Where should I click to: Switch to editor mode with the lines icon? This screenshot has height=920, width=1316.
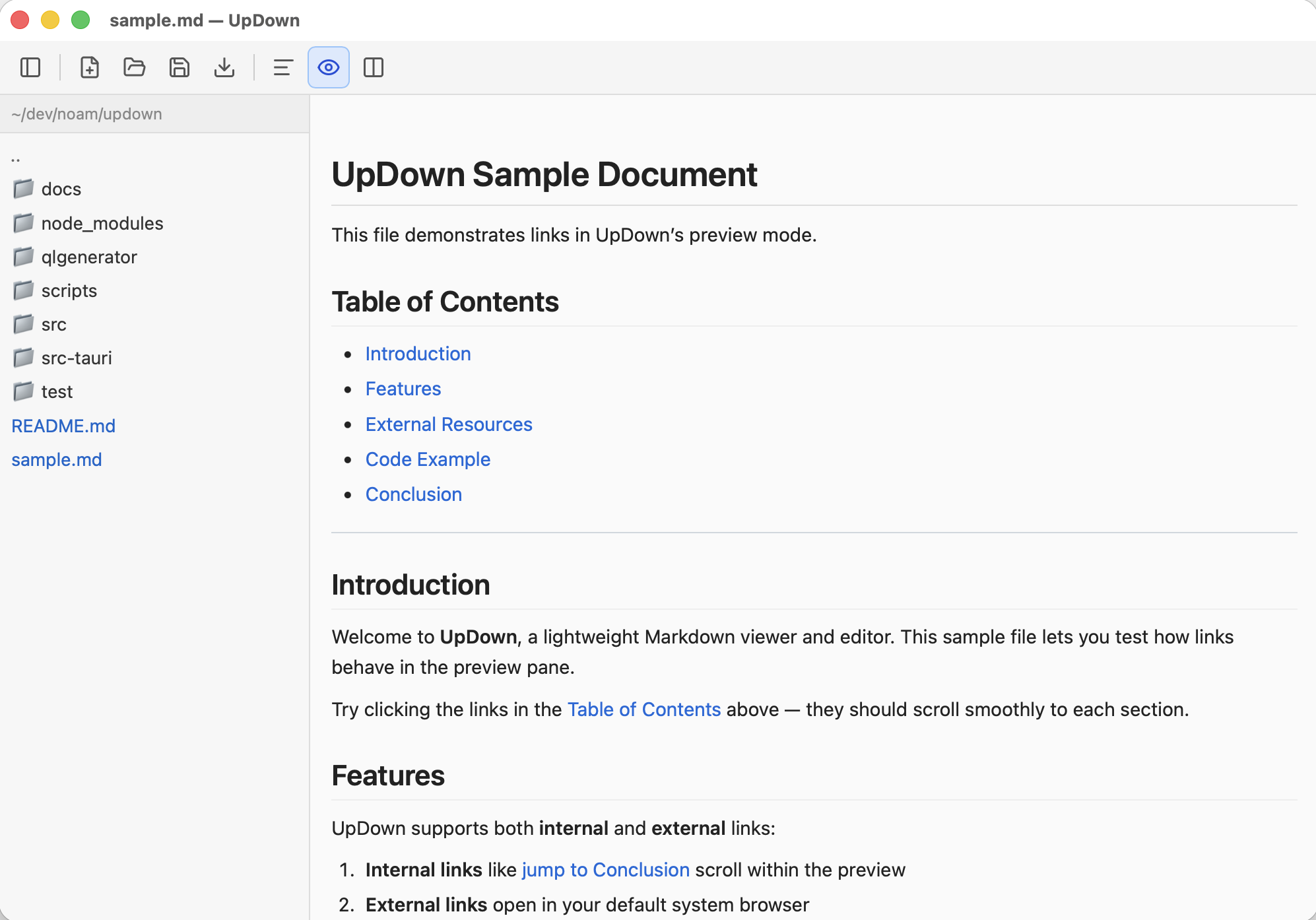283,67
